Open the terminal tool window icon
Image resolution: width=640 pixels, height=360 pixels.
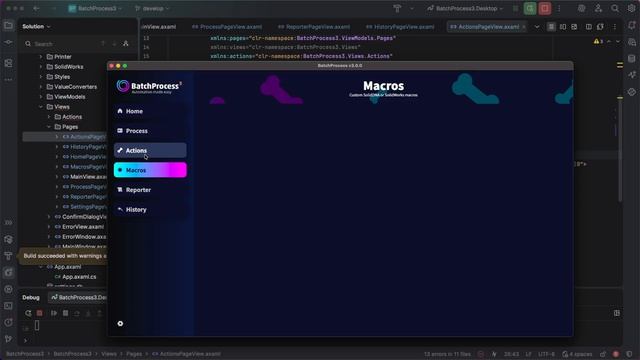pyautogui.click(x=8, y=306)
